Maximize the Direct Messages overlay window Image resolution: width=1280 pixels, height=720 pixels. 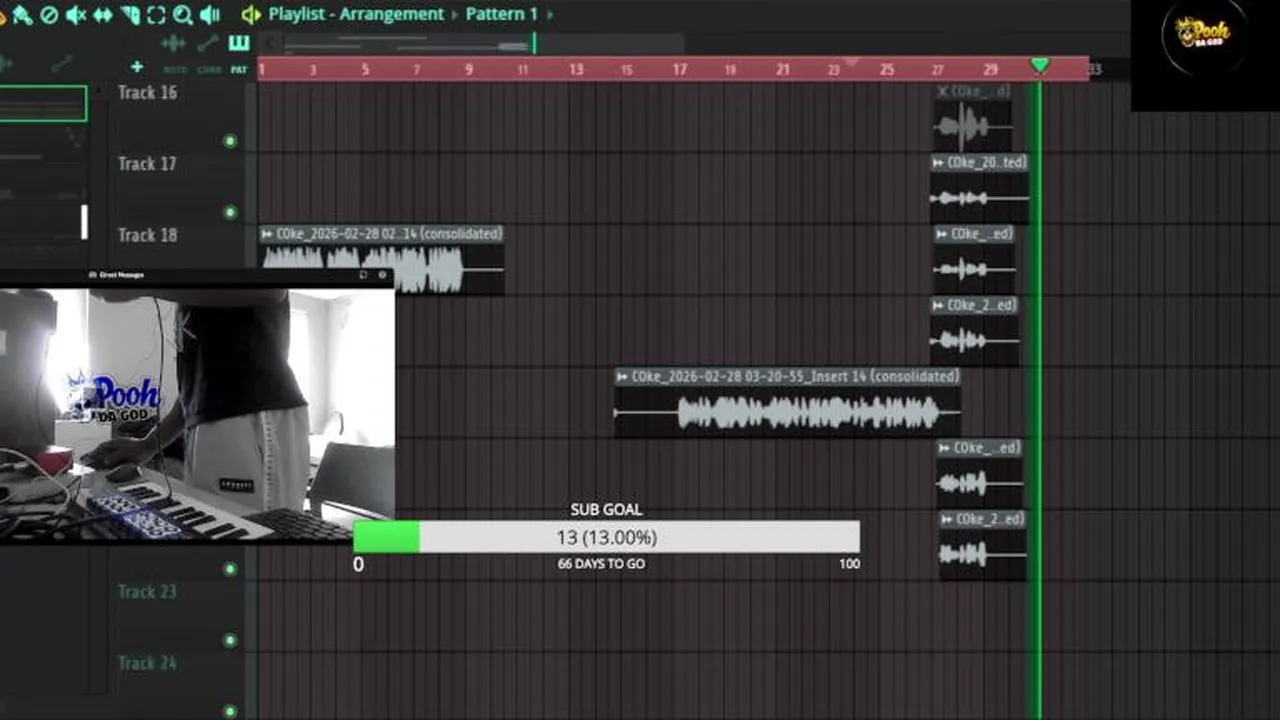point(363,274)
